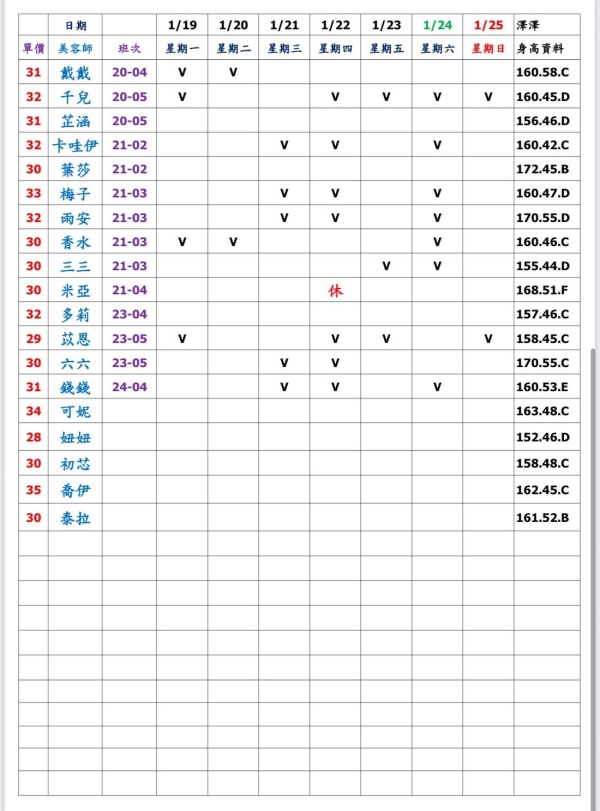Click the 單價 header cell

pos(33,48)
